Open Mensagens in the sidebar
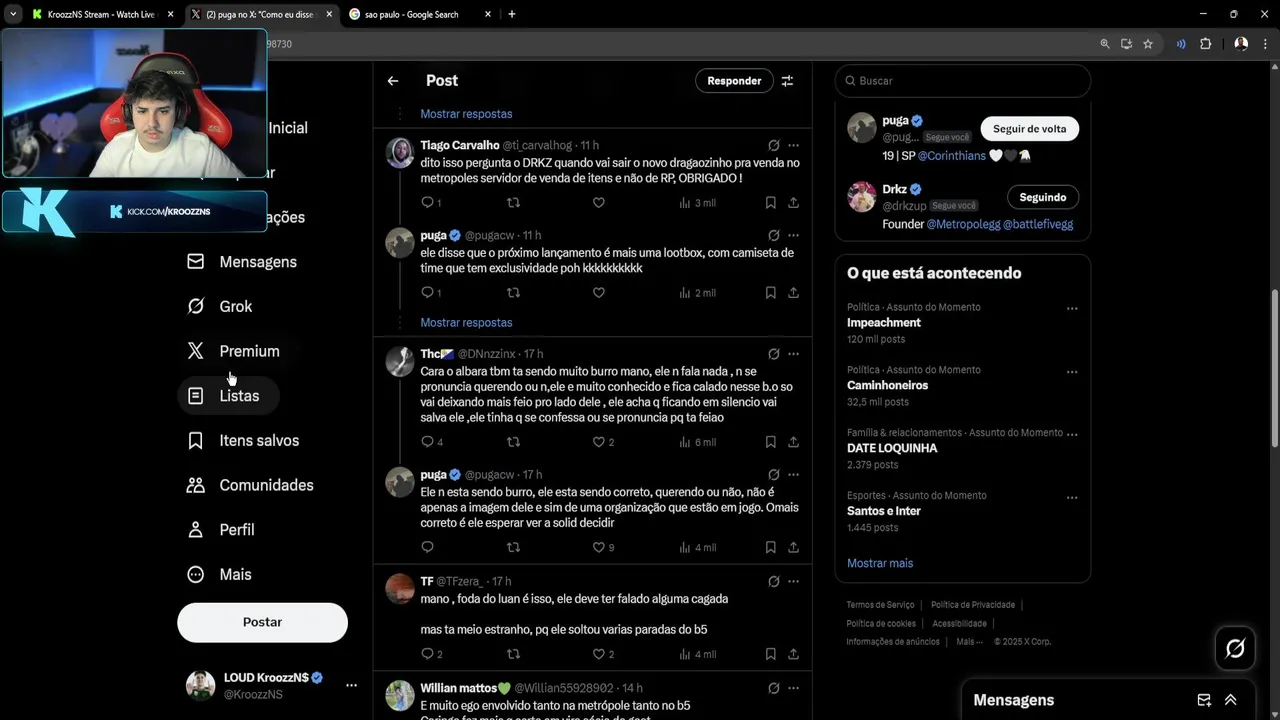The height and width of the screenshot is (720, 1280). [243, 262]
